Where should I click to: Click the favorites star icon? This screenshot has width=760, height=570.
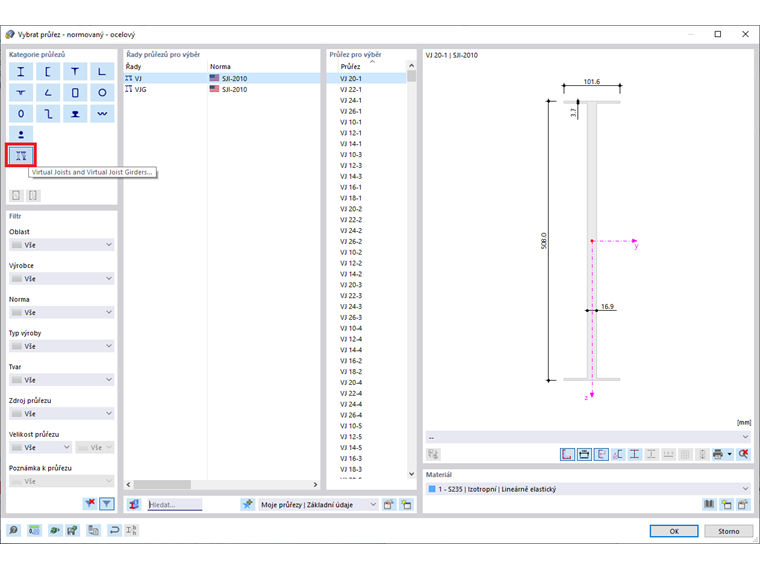tap(248, 505)
